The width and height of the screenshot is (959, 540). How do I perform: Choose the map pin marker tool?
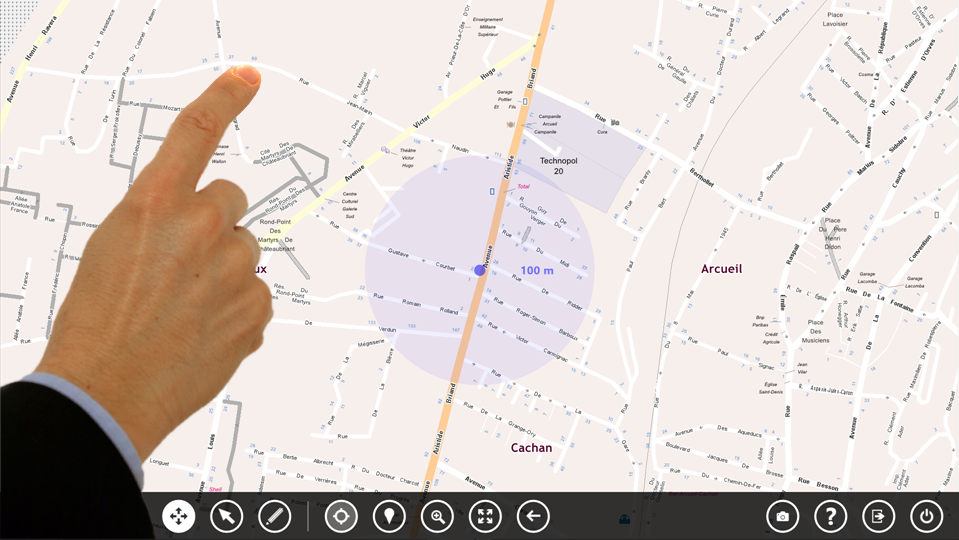click(389, 516)
